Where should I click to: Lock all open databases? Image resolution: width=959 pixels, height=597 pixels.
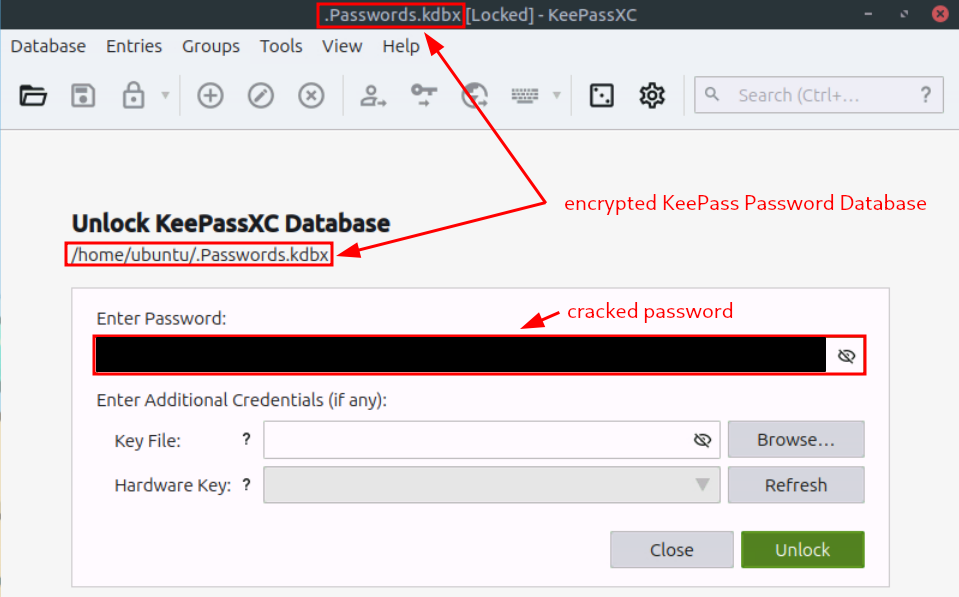tap(133, 95)
